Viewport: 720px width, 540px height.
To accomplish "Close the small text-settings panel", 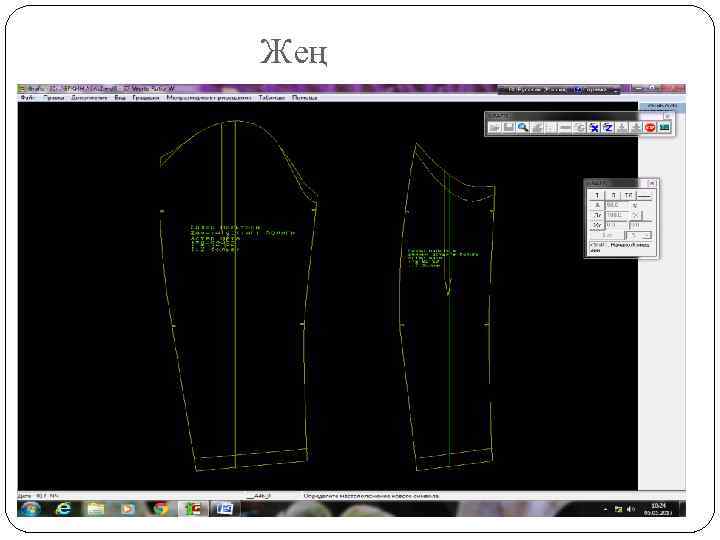I will tap(652, 183).
